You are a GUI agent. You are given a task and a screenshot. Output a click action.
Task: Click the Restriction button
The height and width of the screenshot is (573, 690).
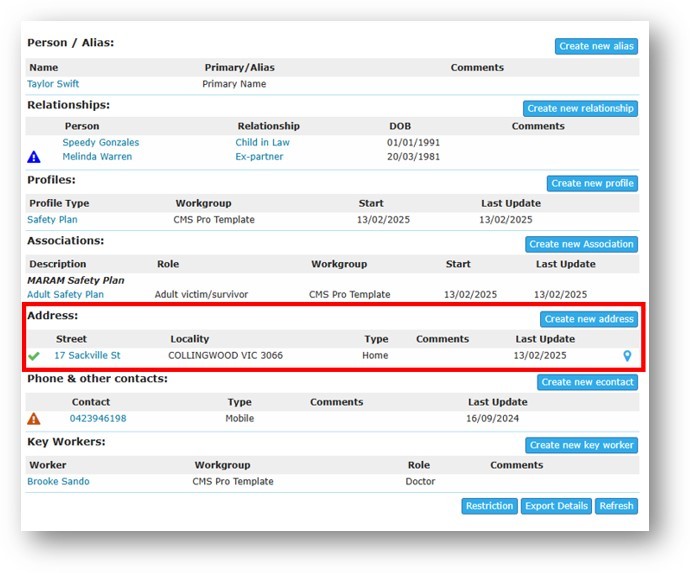(489, 506)
